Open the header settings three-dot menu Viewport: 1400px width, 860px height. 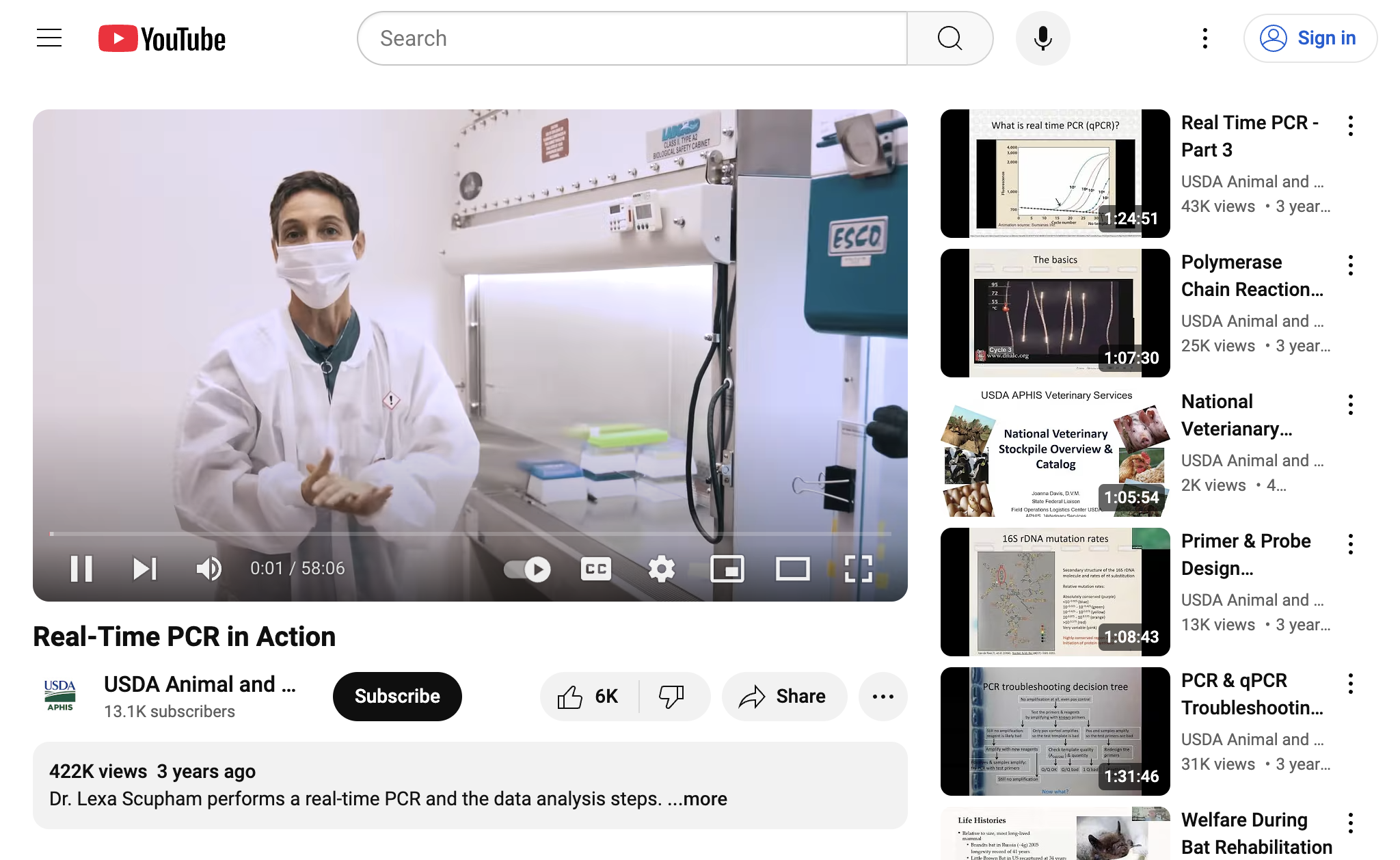(1204, 38)
